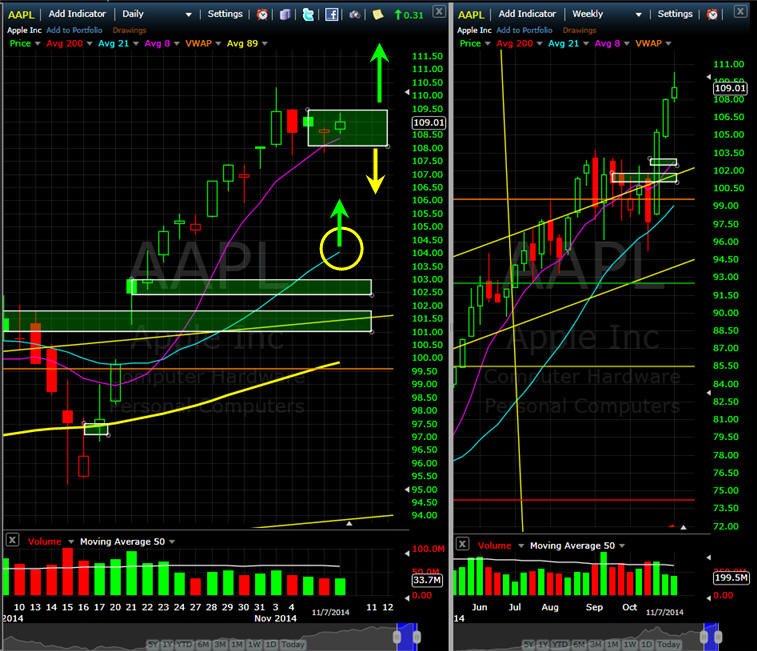This screenshot has height=651, width=757.
Task: Select the 5Y range in Daily chart
Action: (153, 644)
